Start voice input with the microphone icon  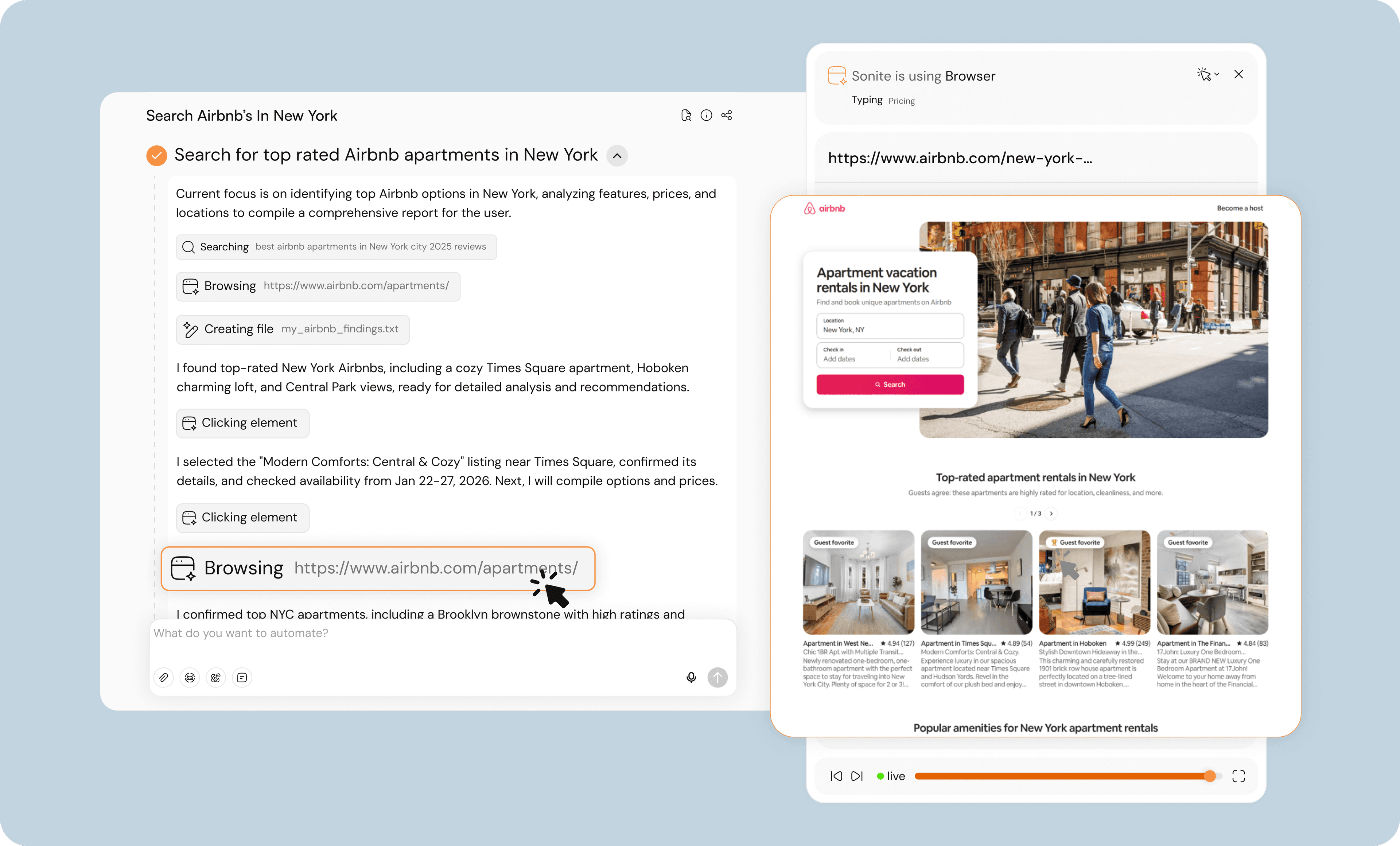coord(691,677)
